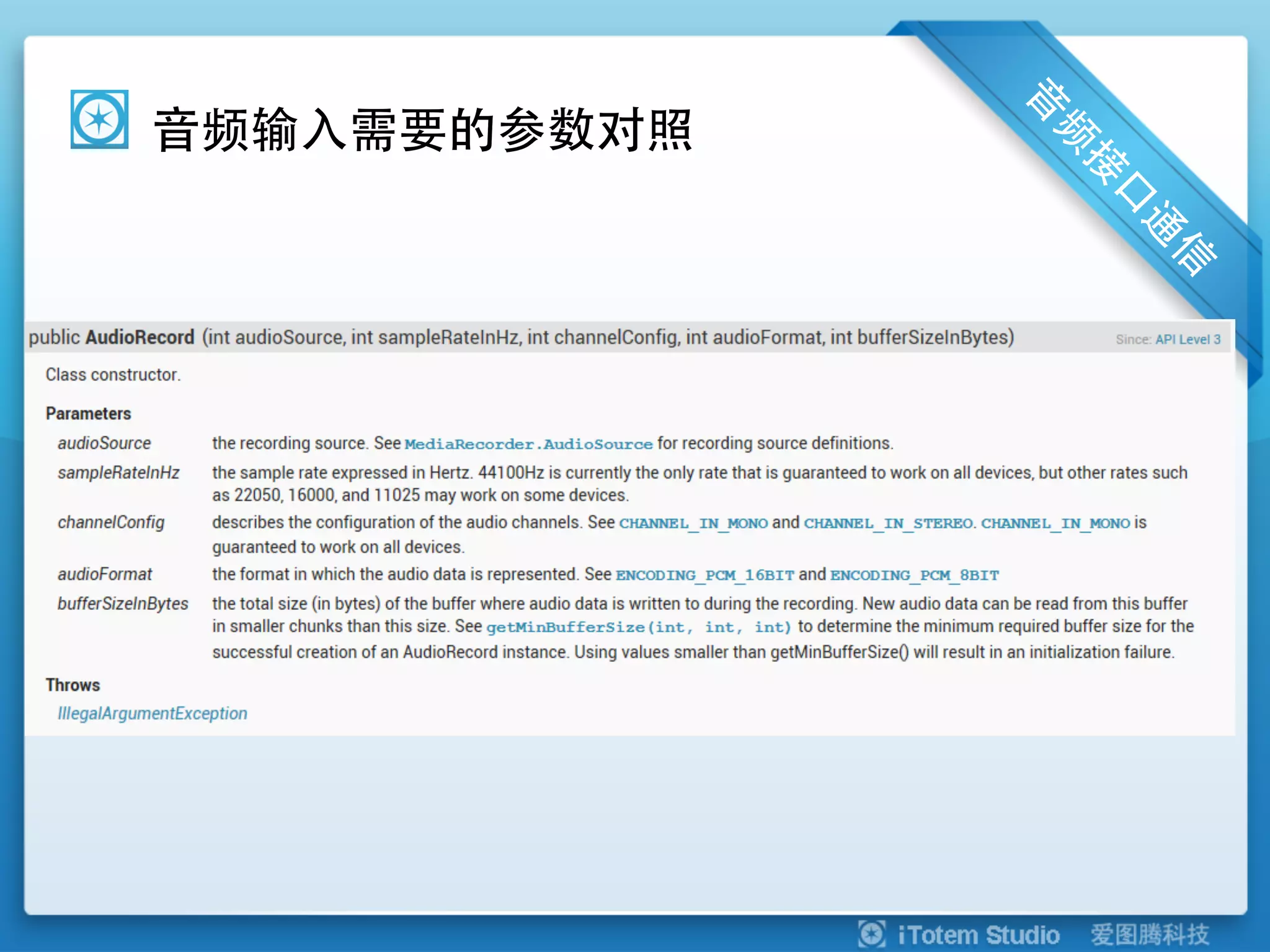Select the sampleRateInHz parameter name
This screenshot has width=1270, height=952.
point(118,473)
